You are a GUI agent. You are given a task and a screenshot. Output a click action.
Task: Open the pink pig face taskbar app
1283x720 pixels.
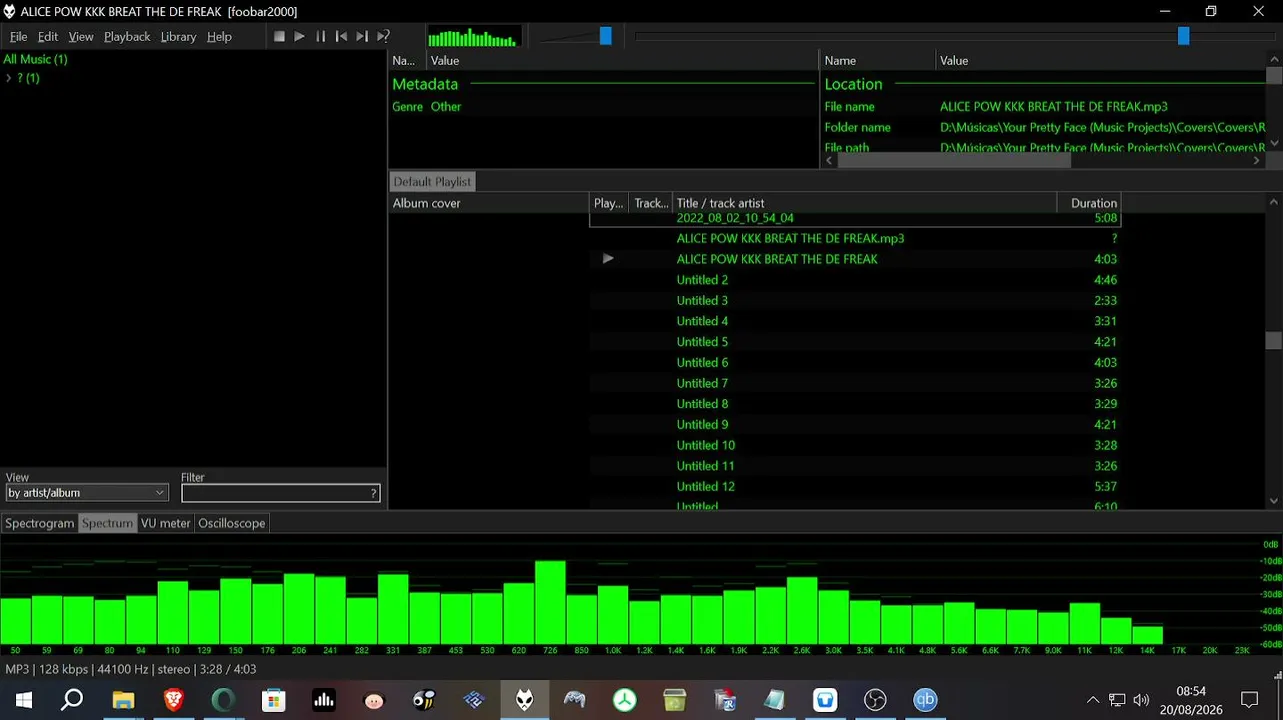pos(374,700)
